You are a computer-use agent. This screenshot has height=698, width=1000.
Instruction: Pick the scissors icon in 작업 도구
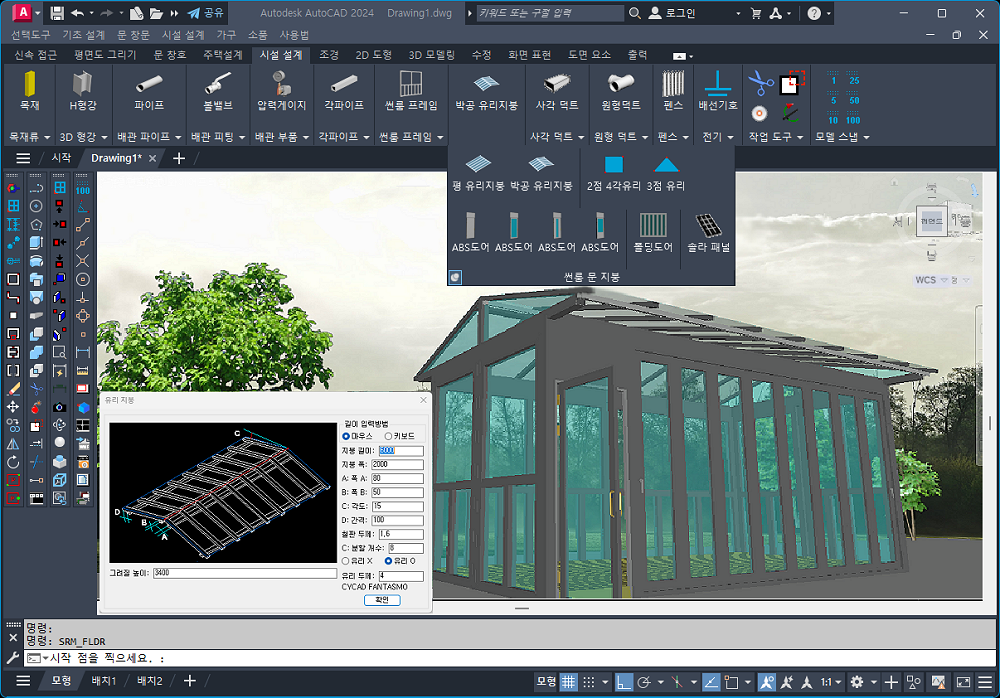762,82
